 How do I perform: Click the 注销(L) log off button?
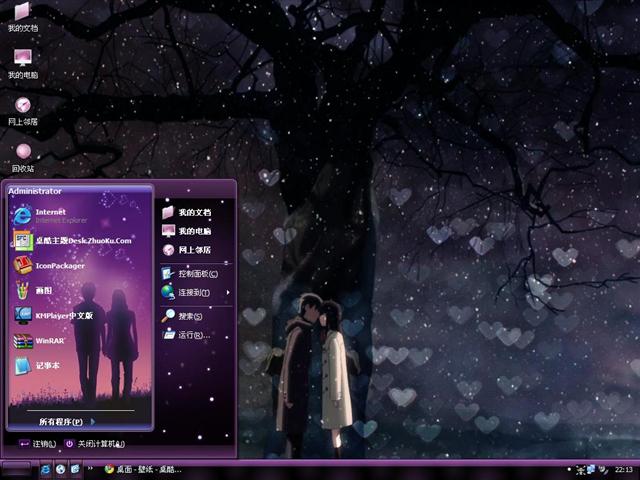pos(38,444)
